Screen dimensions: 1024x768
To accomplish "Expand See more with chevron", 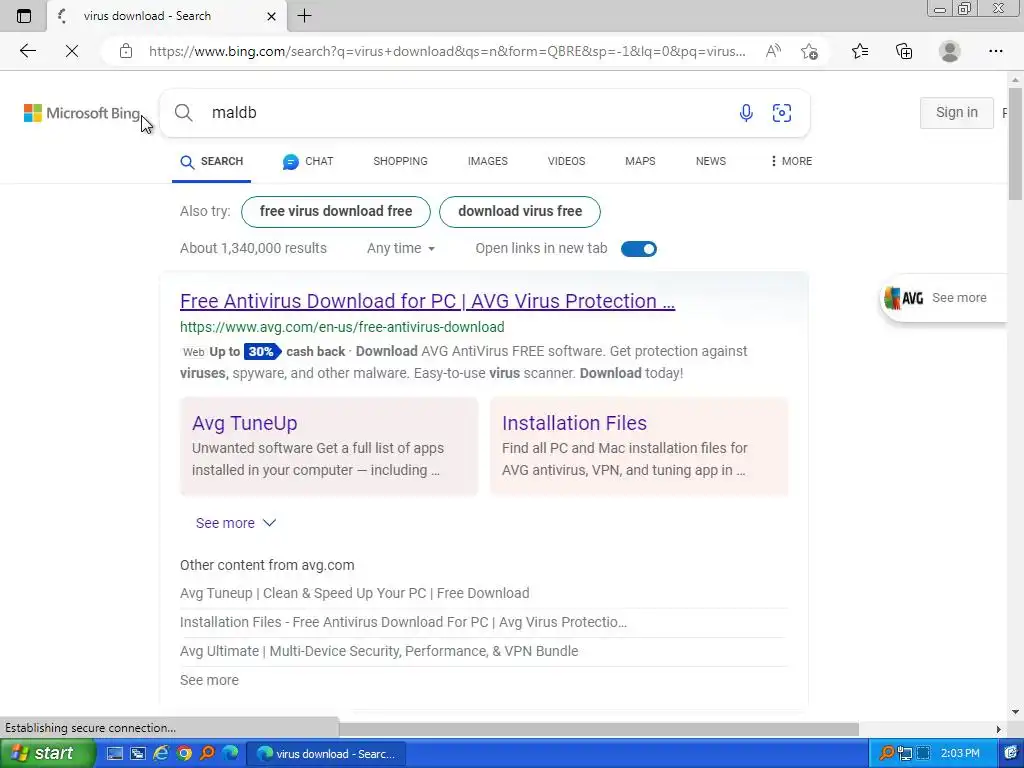I will coord(236,523).
